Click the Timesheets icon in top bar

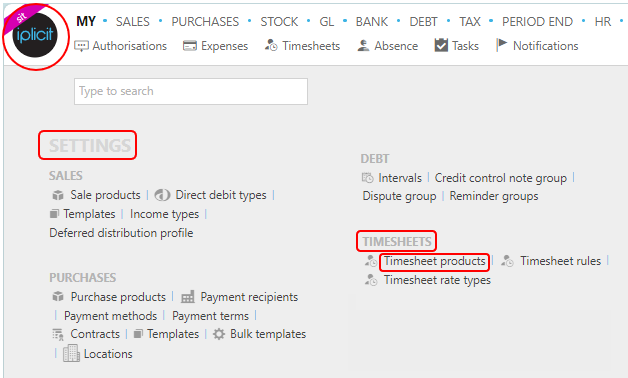pyautogui.click(x=271, y=45)
